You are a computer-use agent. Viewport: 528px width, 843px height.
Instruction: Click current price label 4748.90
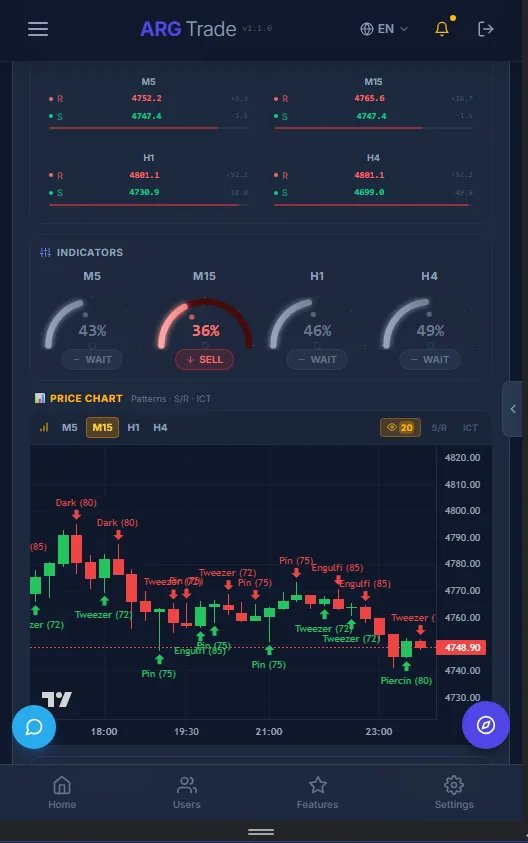[461, 647]
